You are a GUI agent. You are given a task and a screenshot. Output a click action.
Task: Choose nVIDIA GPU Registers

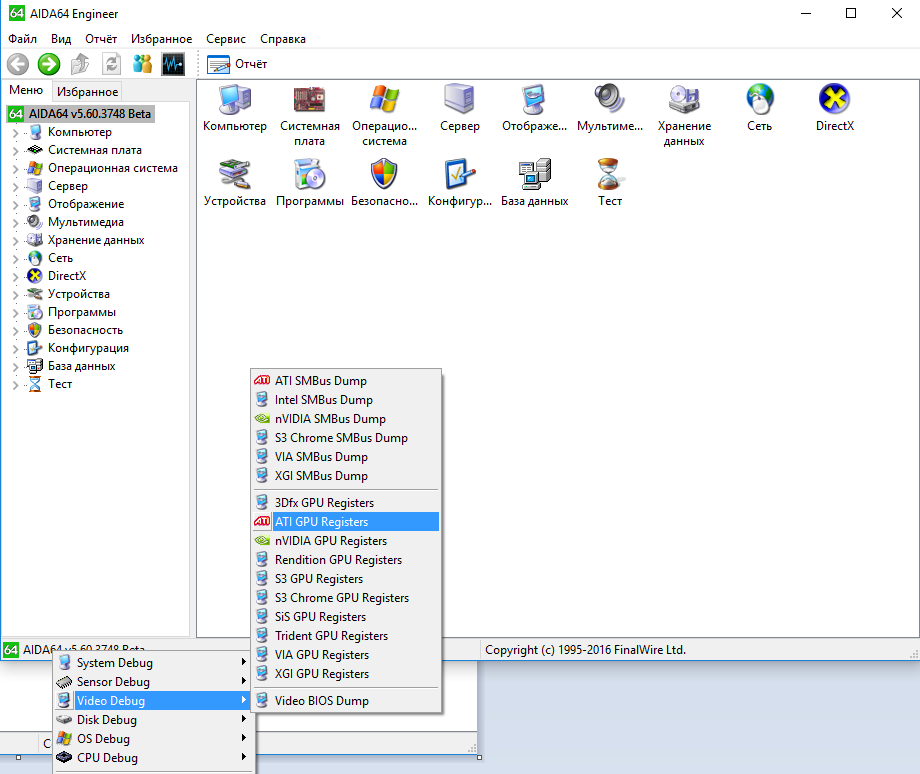click(346, 541)
